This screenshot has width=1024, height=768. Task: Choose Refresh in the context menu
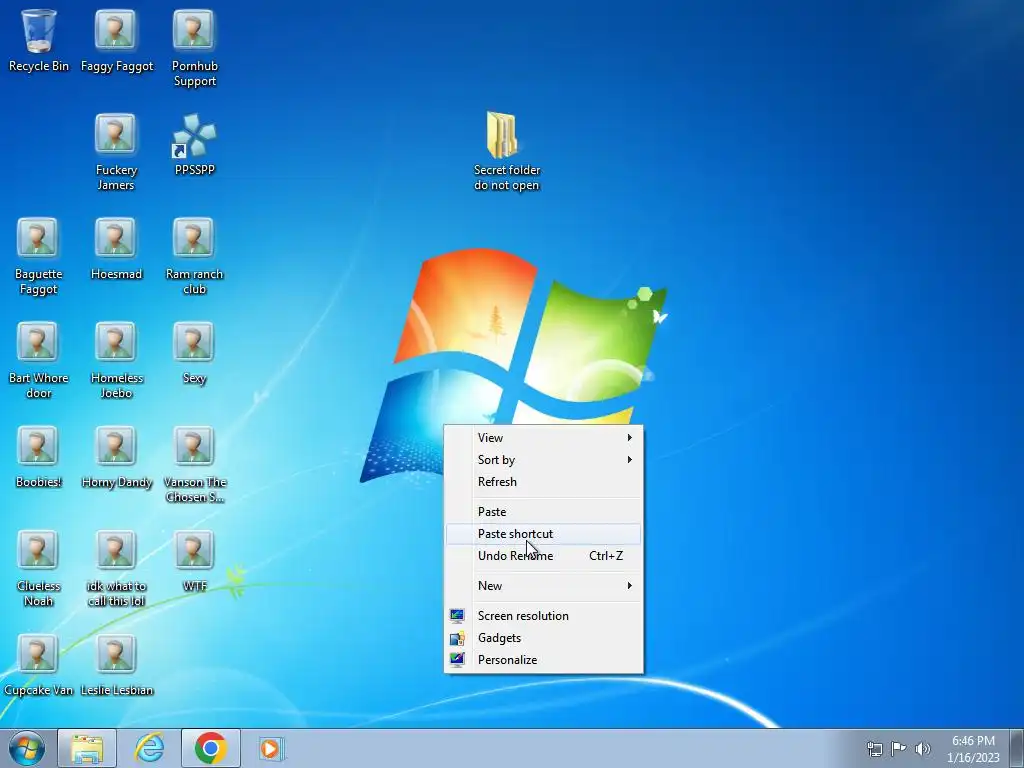[x=543, y=481]
